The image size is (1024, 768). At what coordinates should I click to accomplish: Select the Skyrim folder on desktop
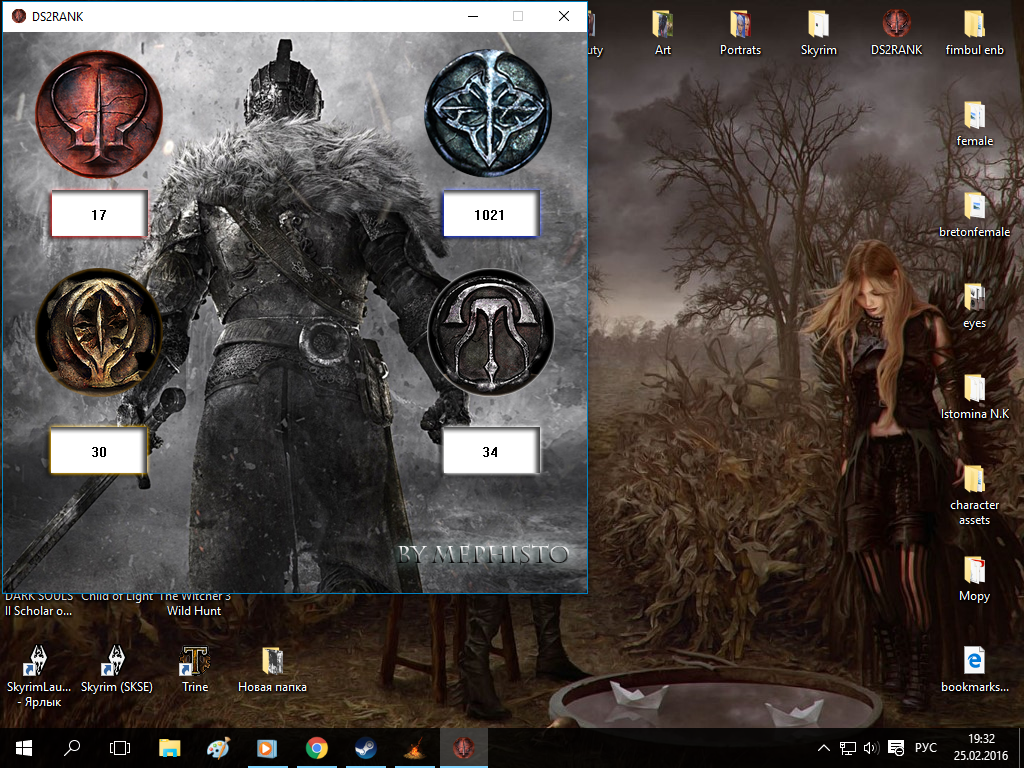coord(818,32)
